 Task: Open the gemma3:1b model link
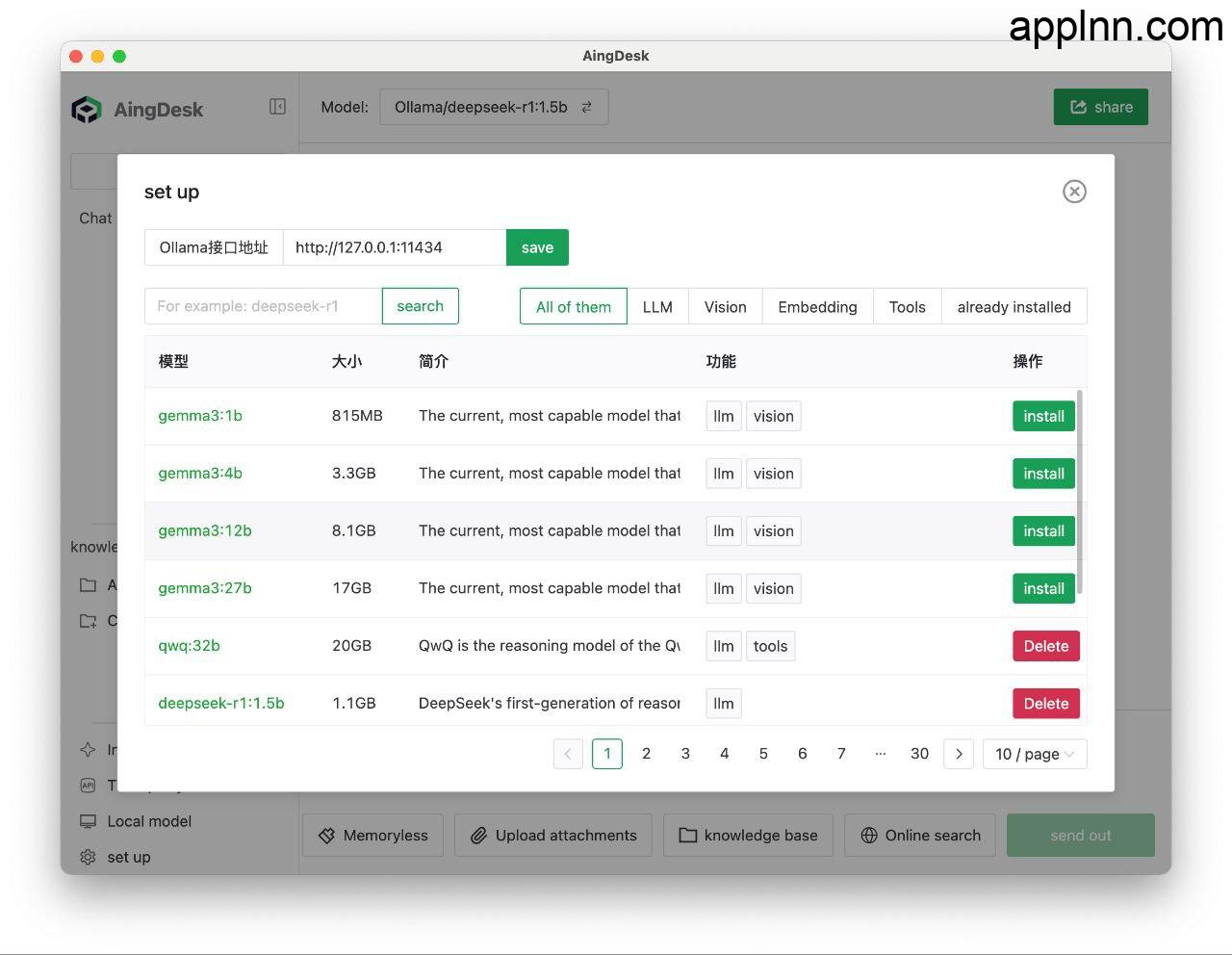pos(200,416)
